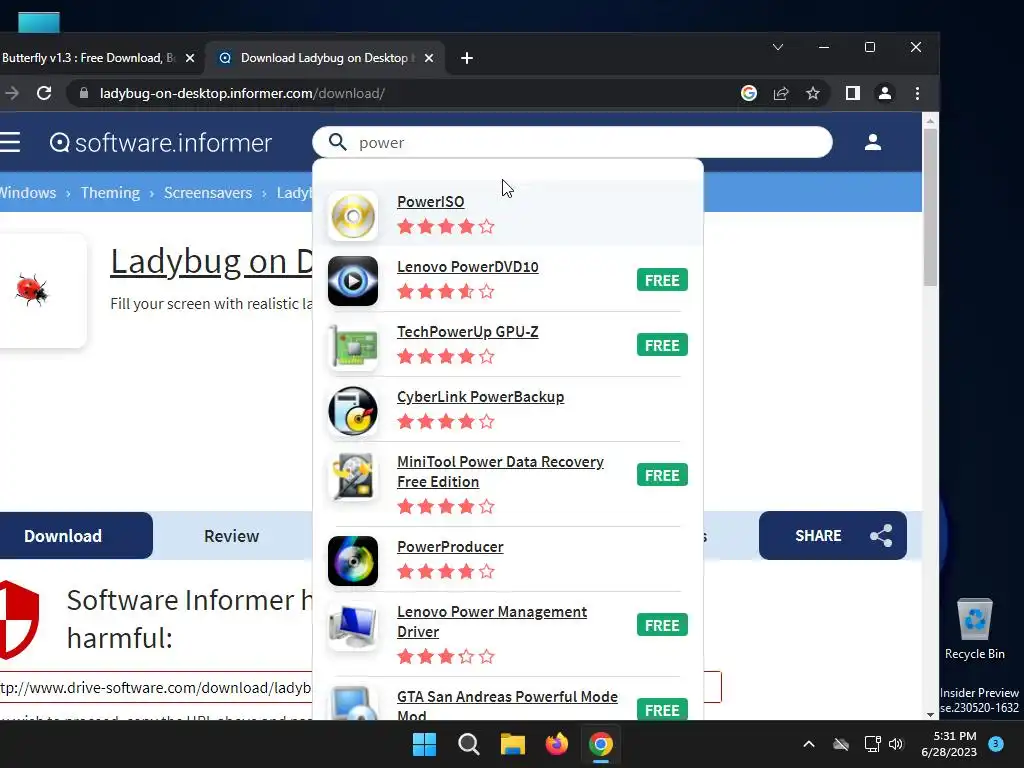Click the Lenovo PowerDVD10 eye icon

click(353, 281)
